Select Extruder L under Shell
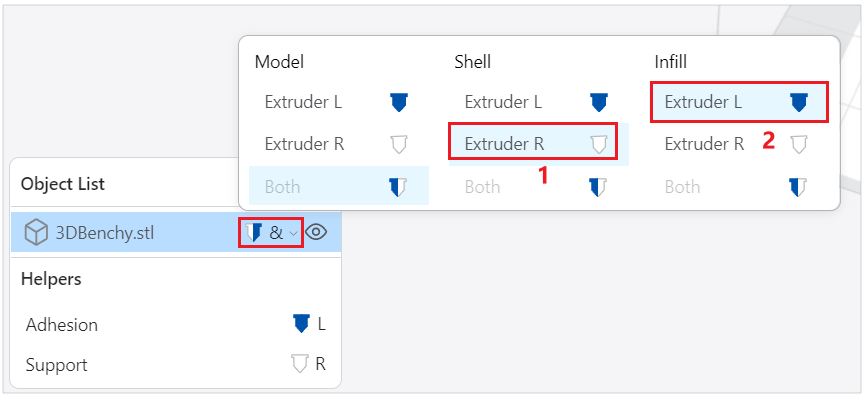 click(538, 102)
